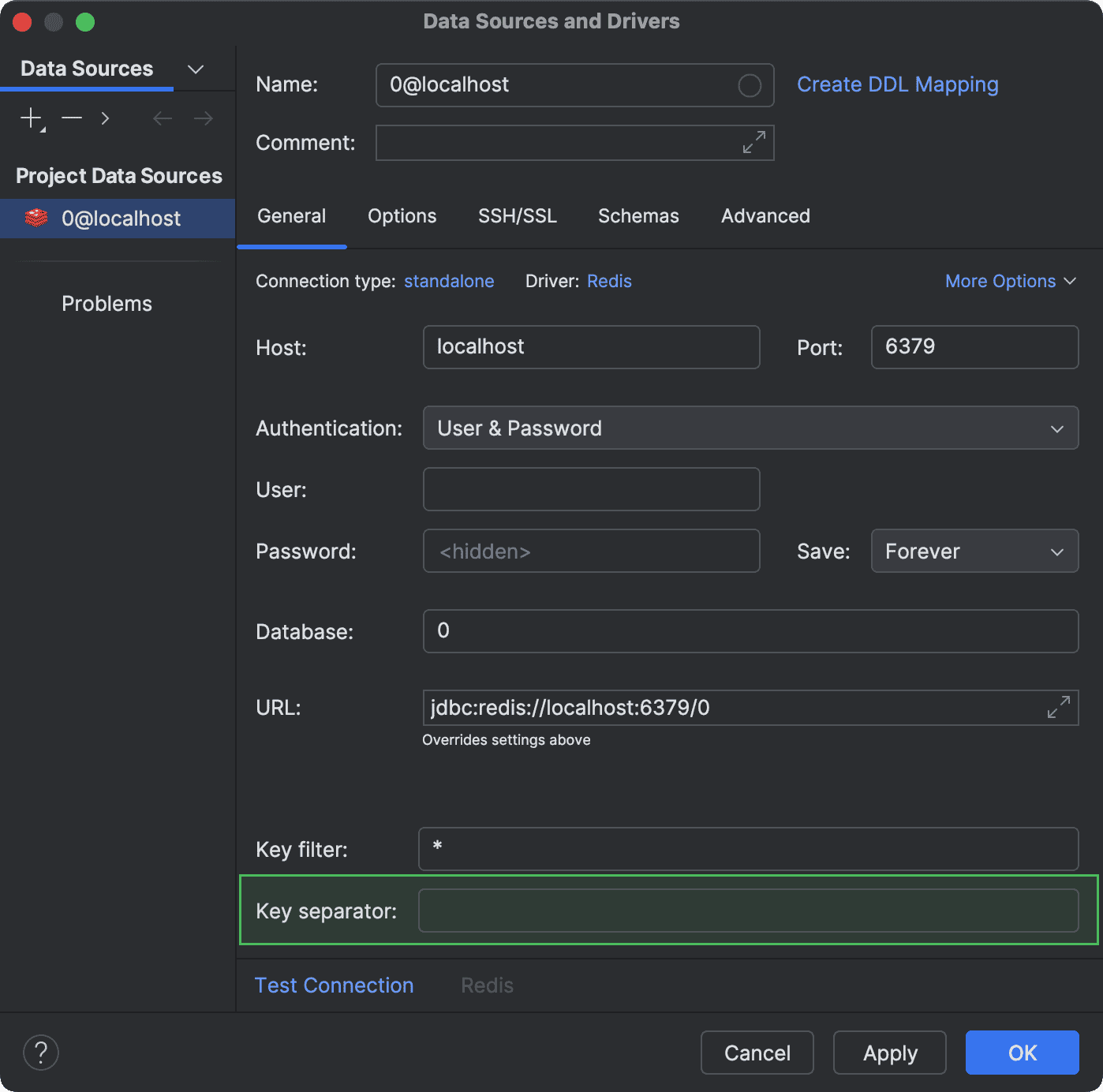Switch to the SSH/SSL tab

pyautogui.click(x=518, y=216)
